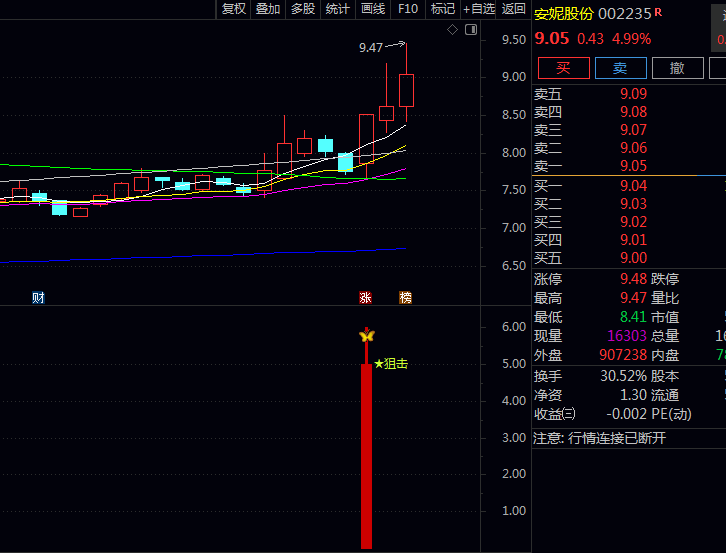Click the 现量 value 16303
Image resolution: width=726 pixels, height=553 pixels.
point(627,336)
